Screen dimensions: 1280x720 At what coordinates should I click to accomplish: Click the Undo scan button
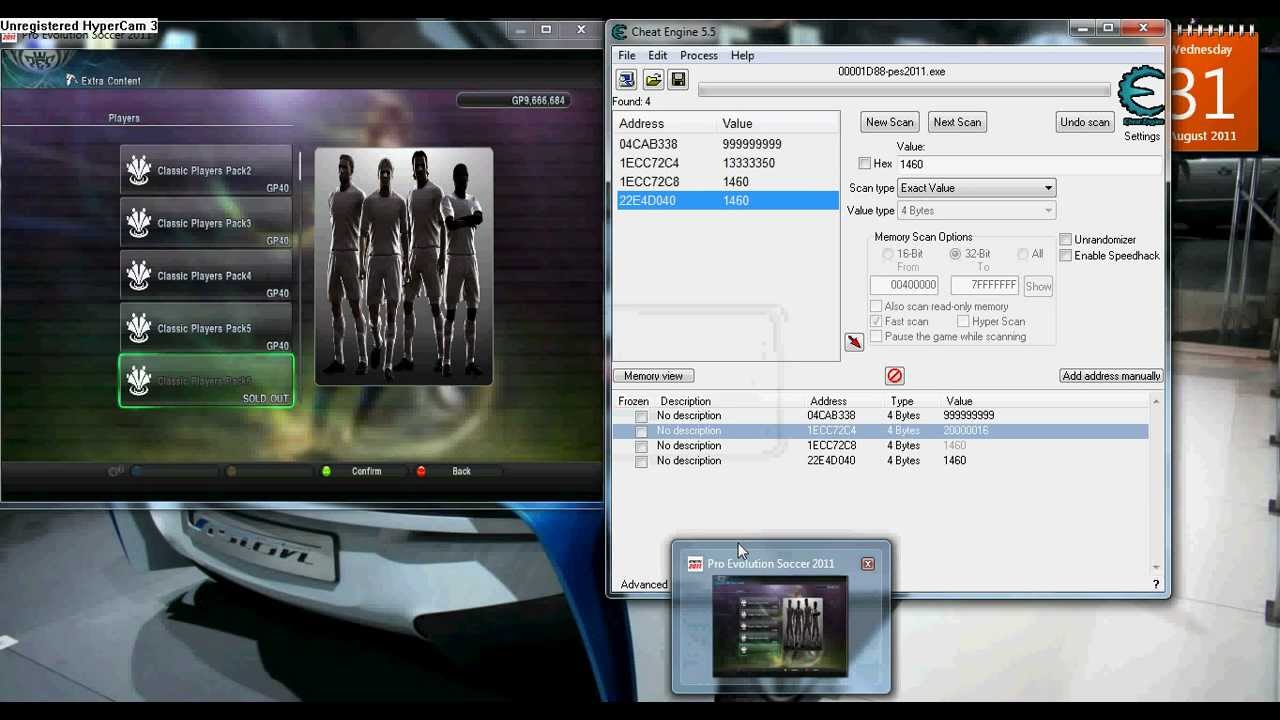pos(1085,122)
